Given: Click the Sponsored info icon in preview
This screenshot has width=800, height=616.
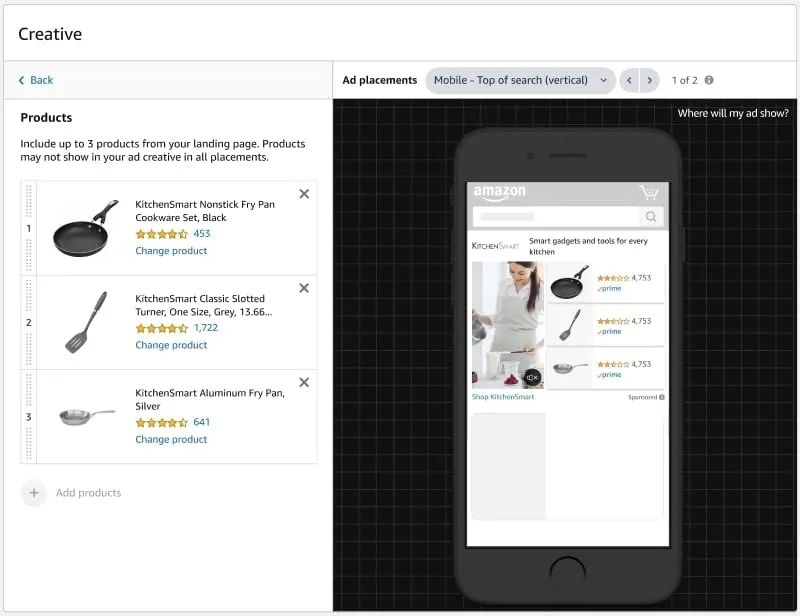Looking at the screenshot, I should 662,397.
